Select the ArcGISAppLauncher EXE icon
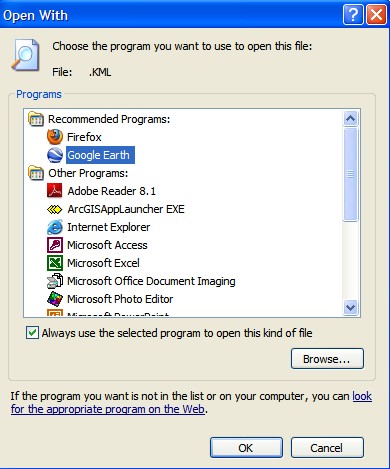 coord(55,209)
